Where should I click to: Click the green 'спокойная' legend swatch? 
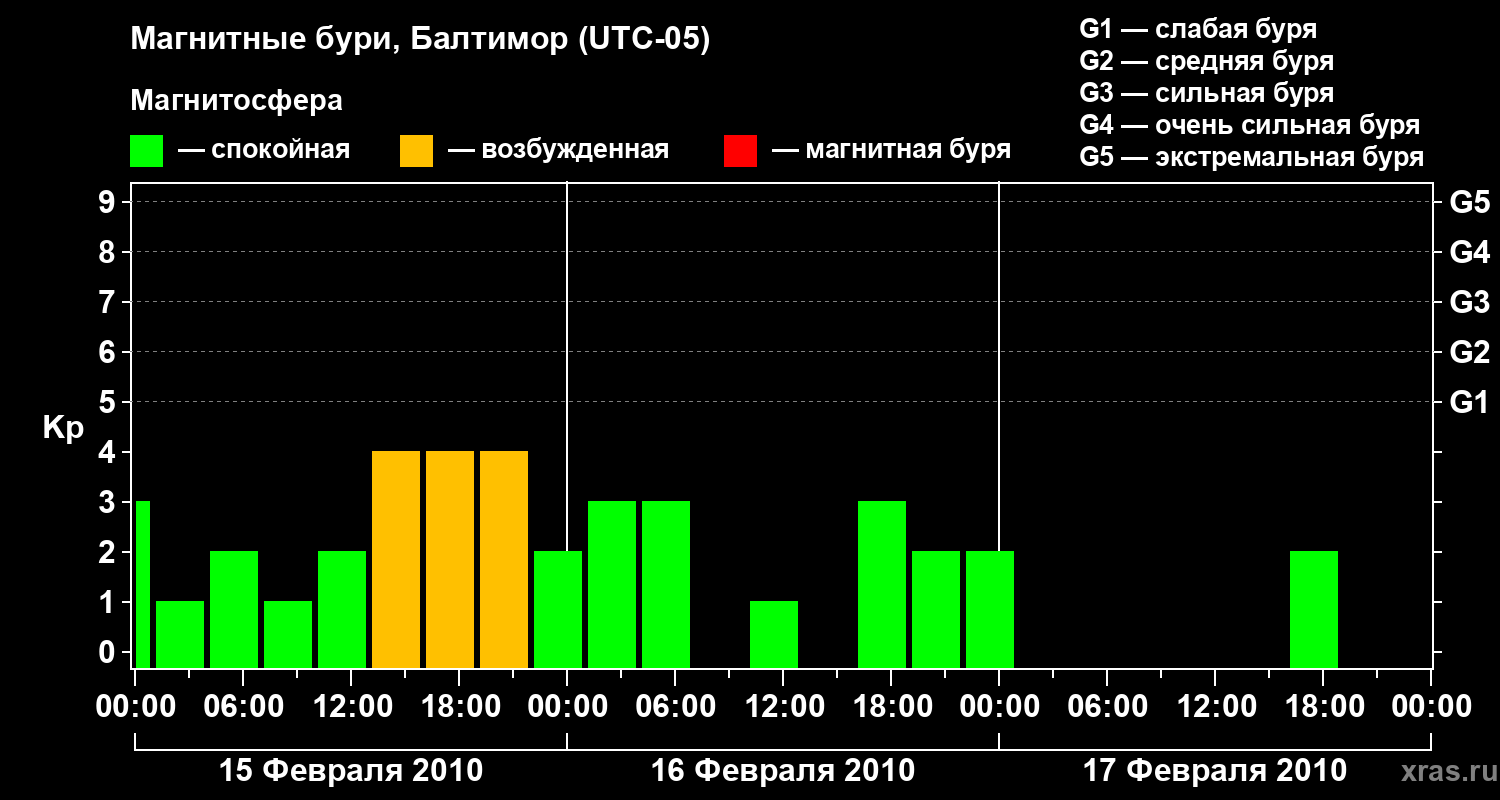pyautogui.click(x=147, y=151)
